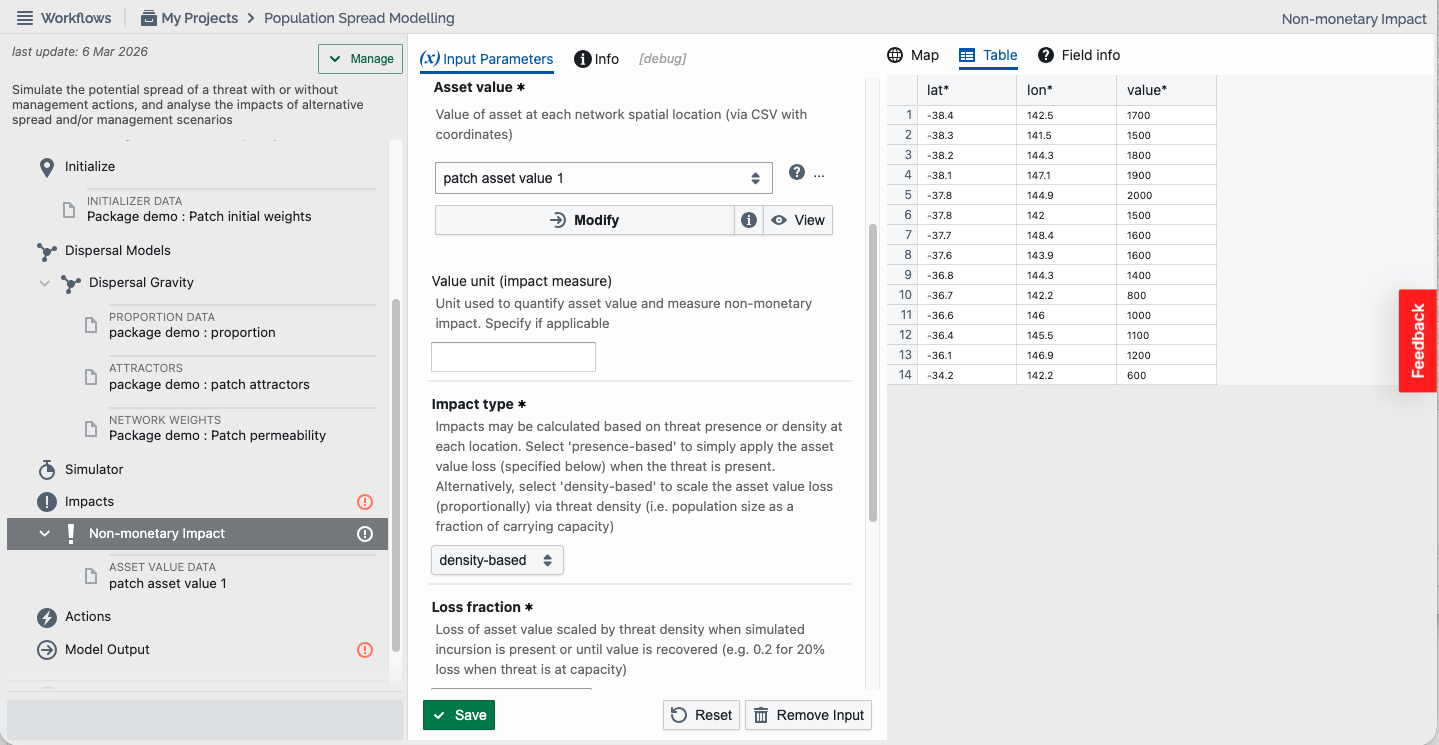Click the info icon beside Modify
Image resolution: width=1439 pixels, height=745 pixels.
click(749, 220)
